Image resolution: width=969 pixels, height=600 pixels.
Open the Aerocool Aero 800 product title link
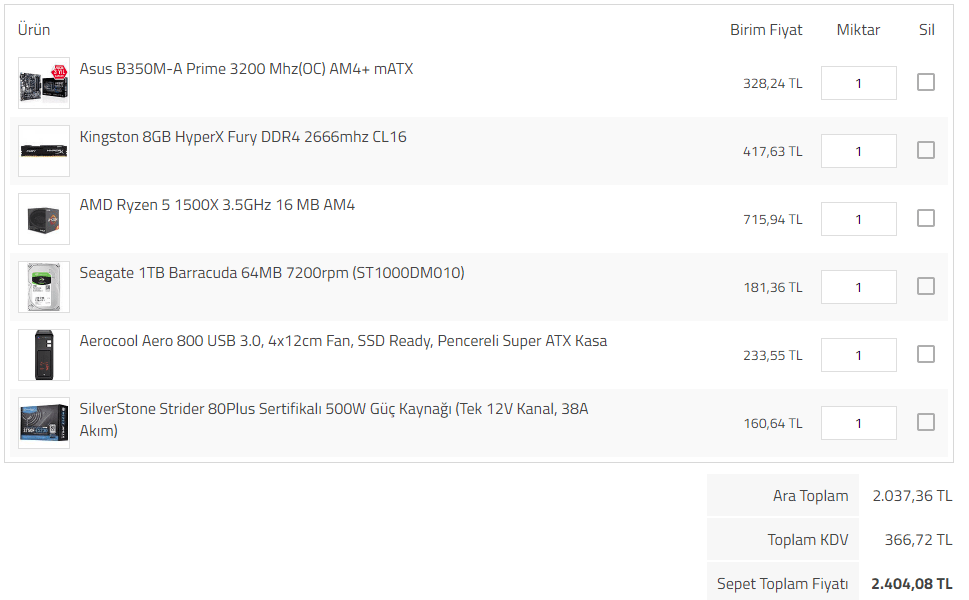[x=343, y=340]
